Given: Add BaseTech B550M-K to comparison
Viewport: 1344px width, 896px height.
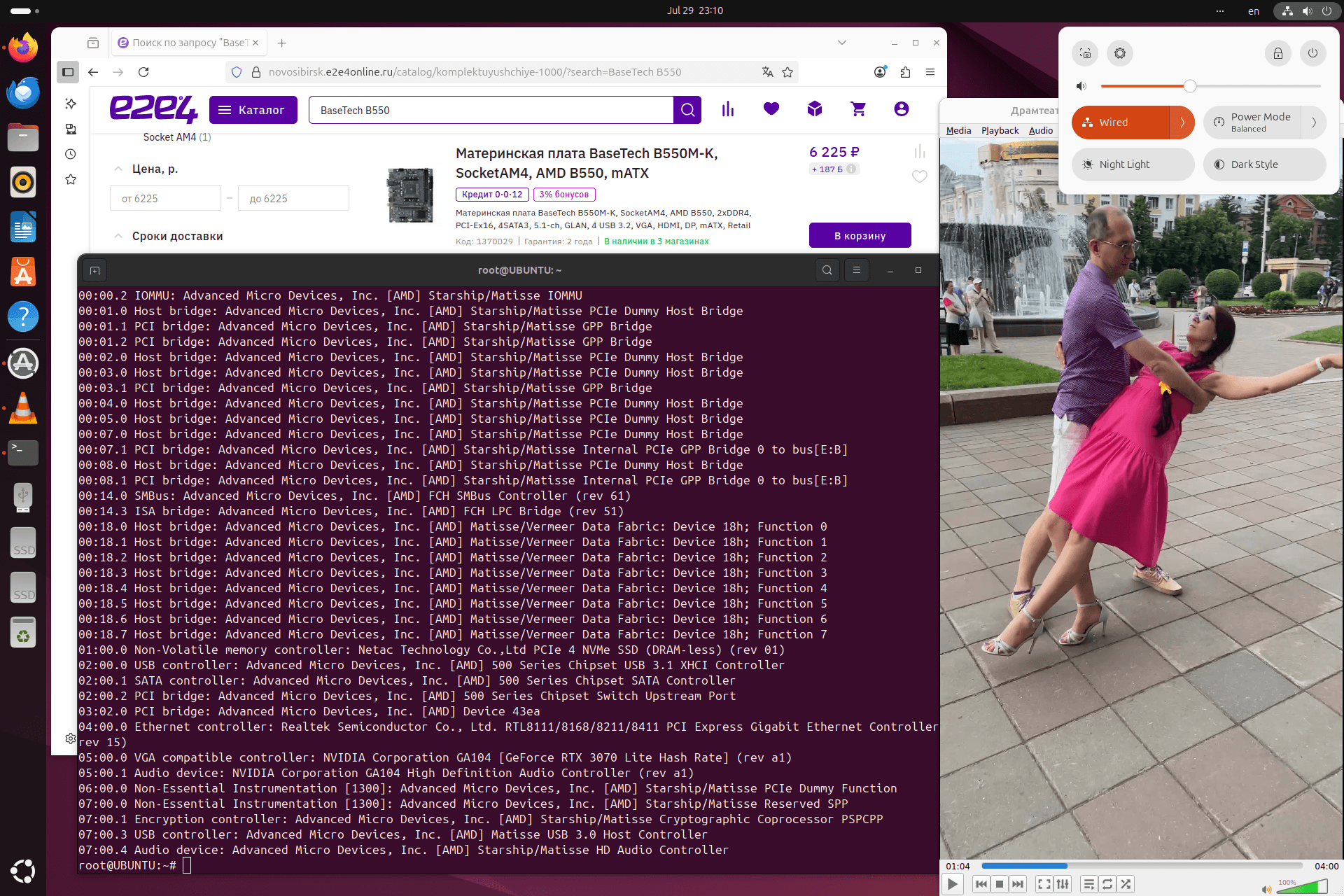Looking at the screenshot, I should pos(920,151).
